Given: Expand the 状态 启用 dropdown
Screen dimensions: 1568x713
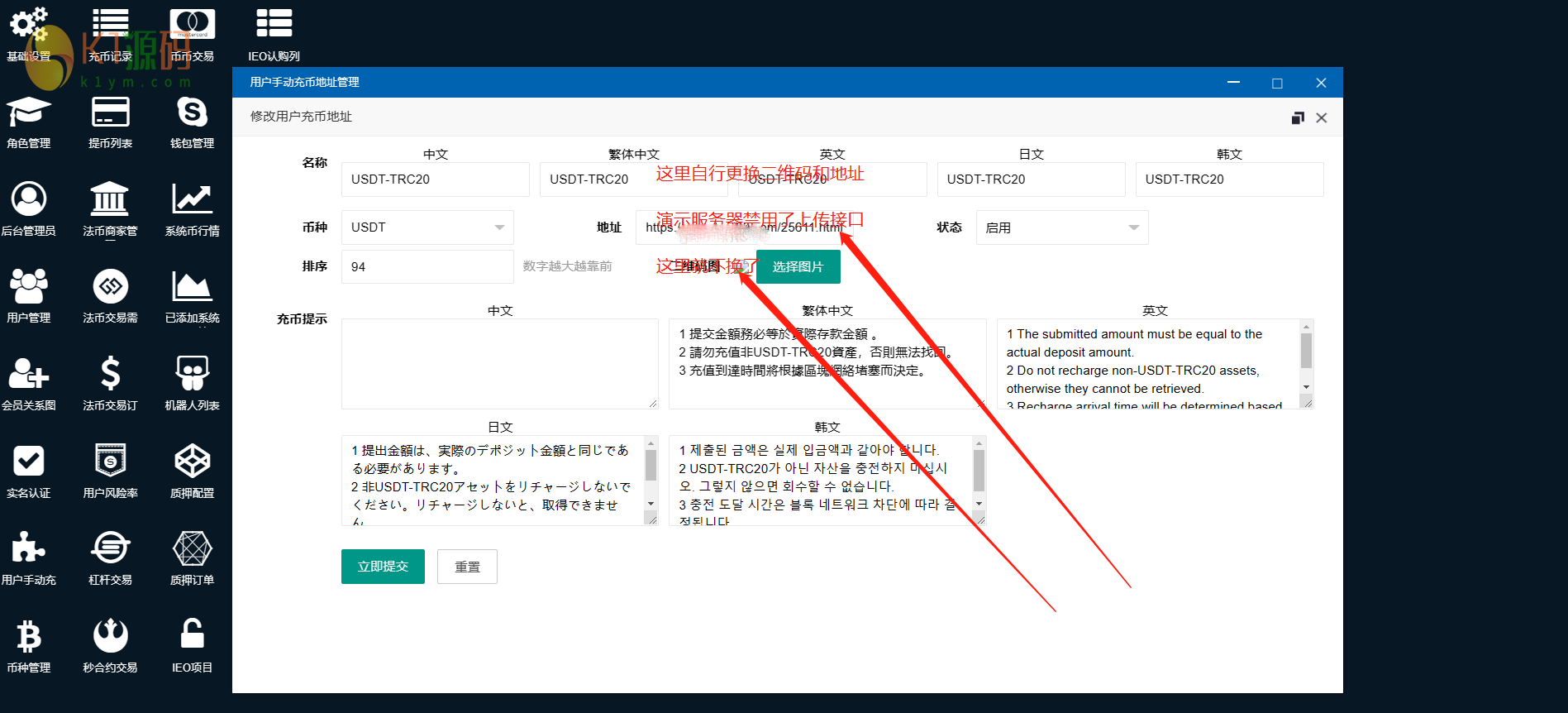Looking at the screenshot, I should [1062, 227].
